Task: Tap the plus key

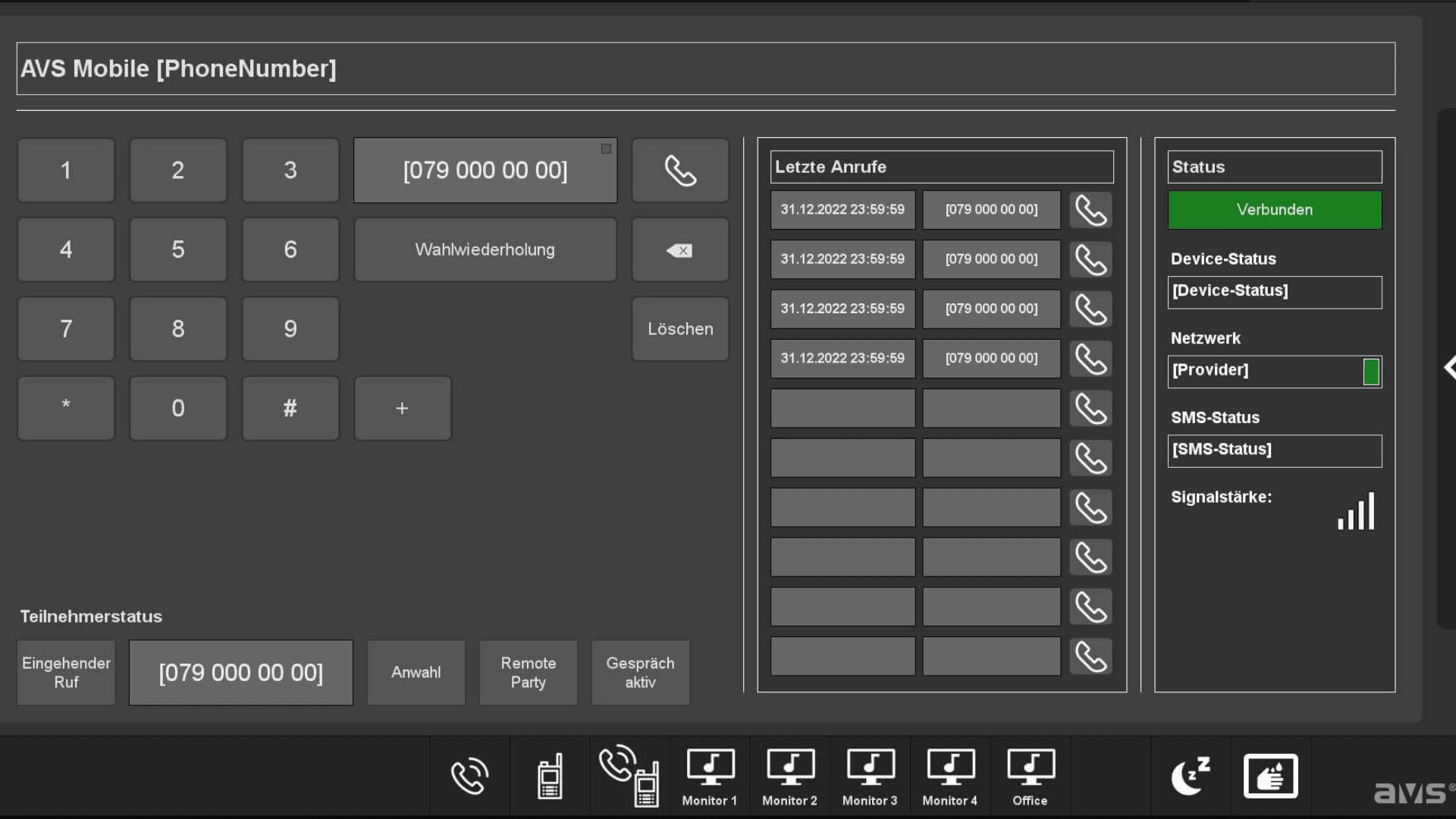Action: coord(403,408)
